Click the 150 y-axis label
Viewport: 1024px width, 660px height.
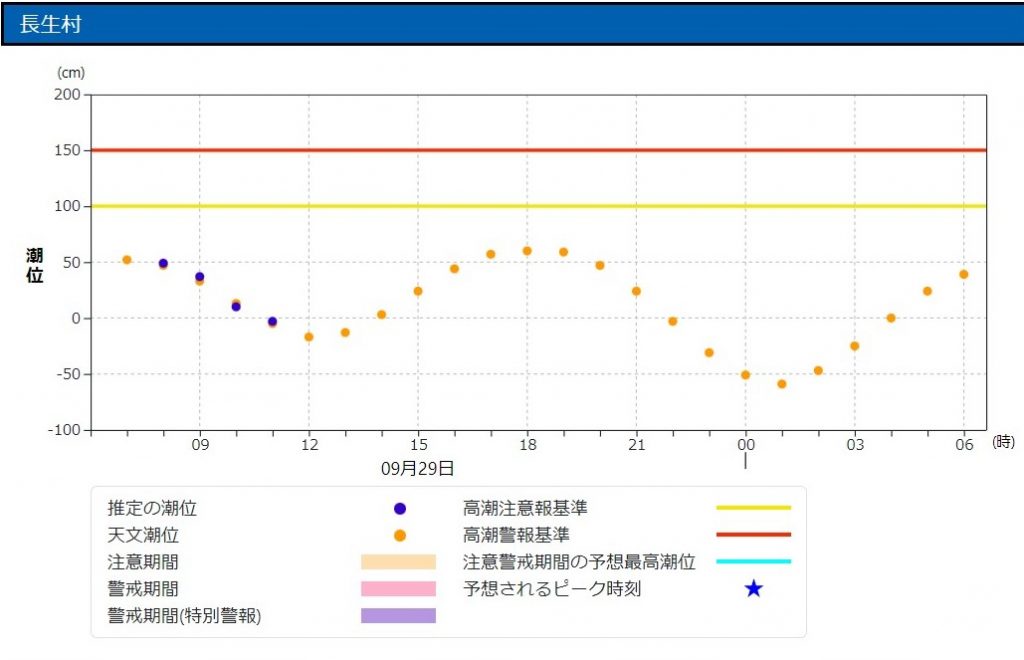[x=67, y=150]
